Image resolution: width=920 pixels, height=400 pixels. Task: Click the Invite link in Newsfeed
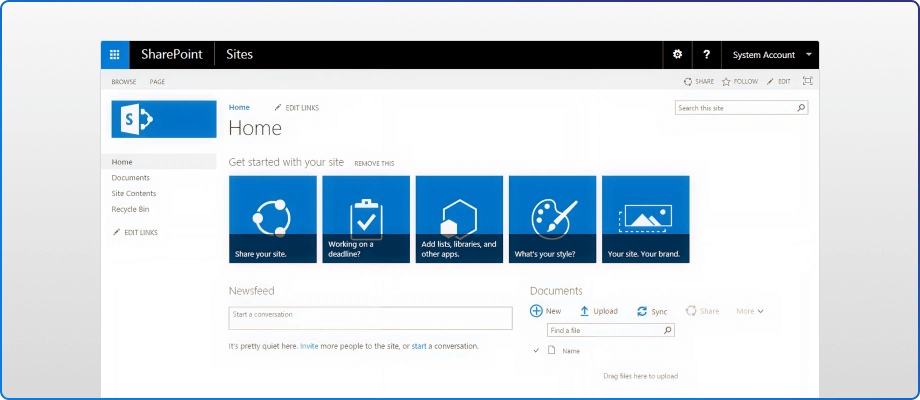click(309, 346)
